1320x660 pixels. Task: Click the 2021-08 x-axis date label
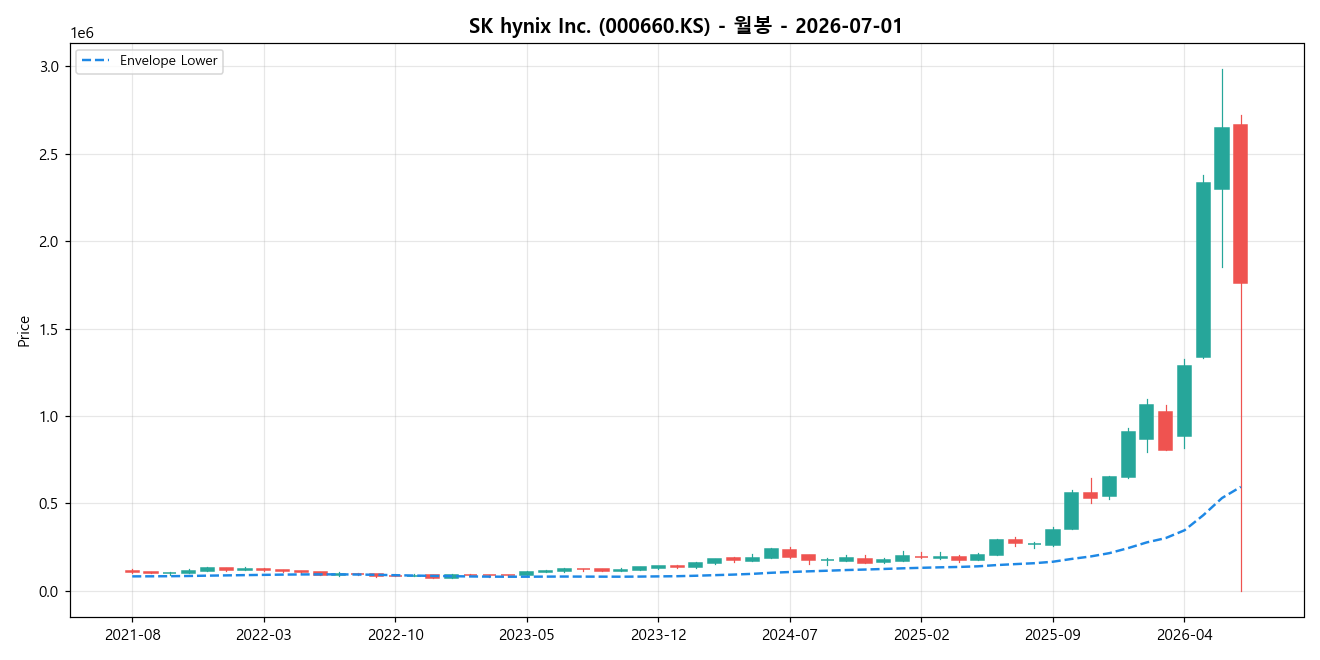pos(132,634)
